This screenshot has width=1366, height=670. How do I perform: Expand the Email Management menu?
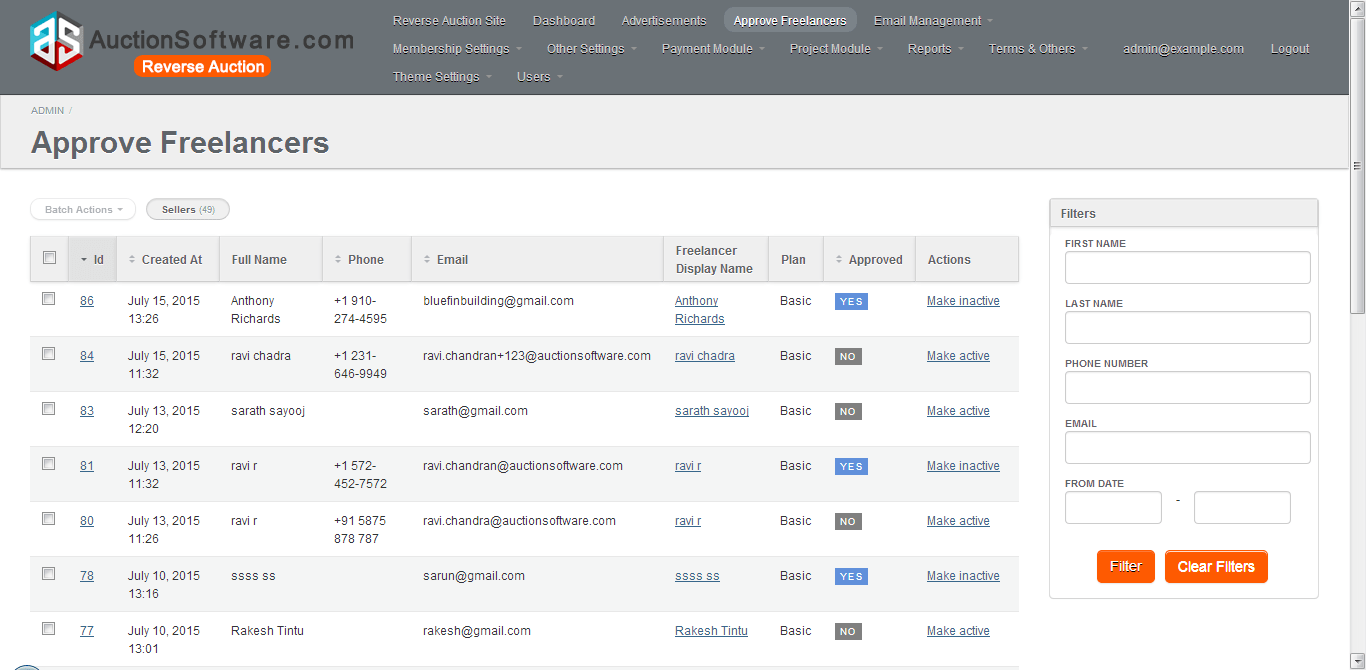[933, 20]
